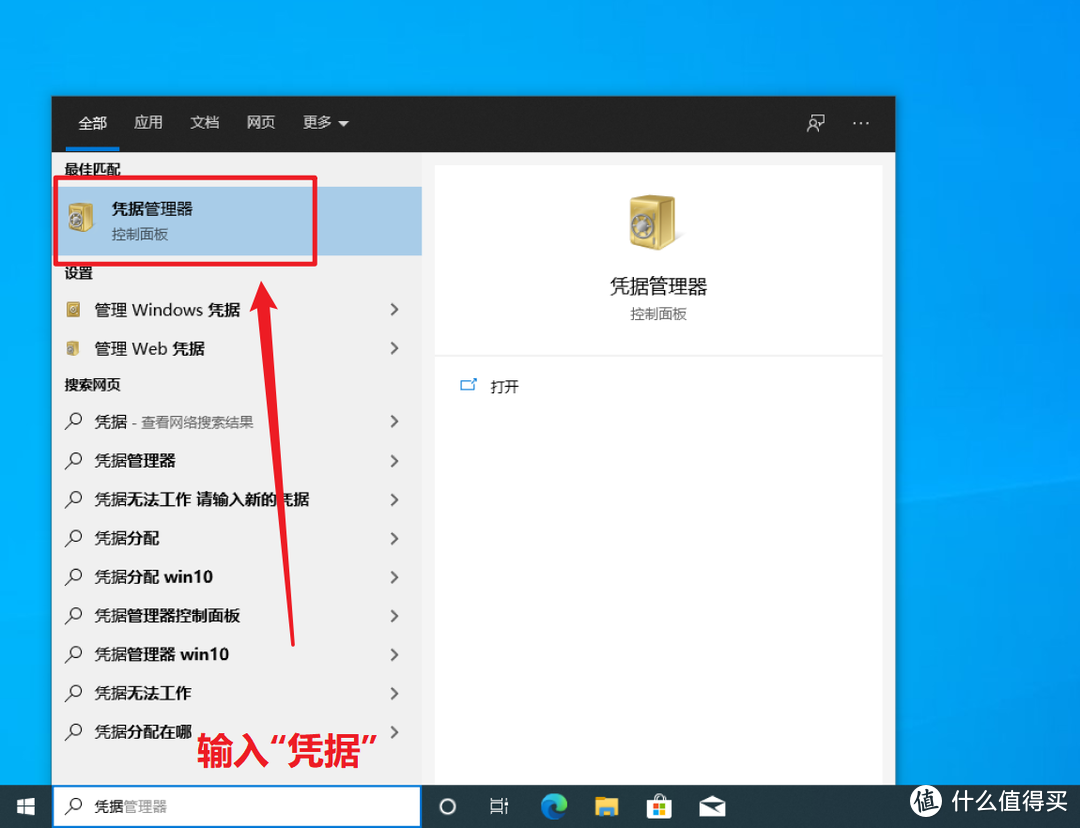
Task: Click the feedback person icon in search header
Action: pos(816,123)
